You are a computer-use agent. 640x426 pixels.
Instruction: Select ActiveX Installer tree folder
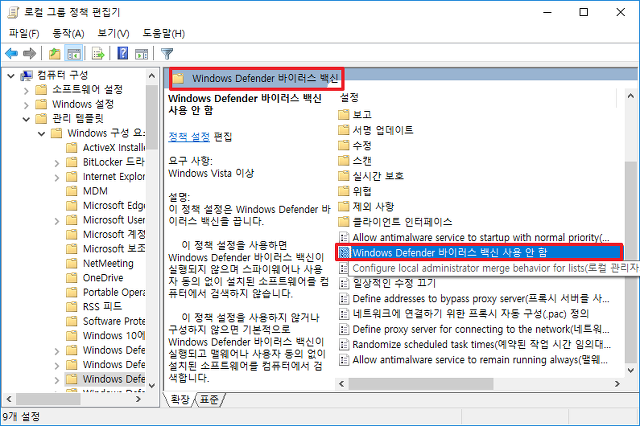tap(106, 147)
